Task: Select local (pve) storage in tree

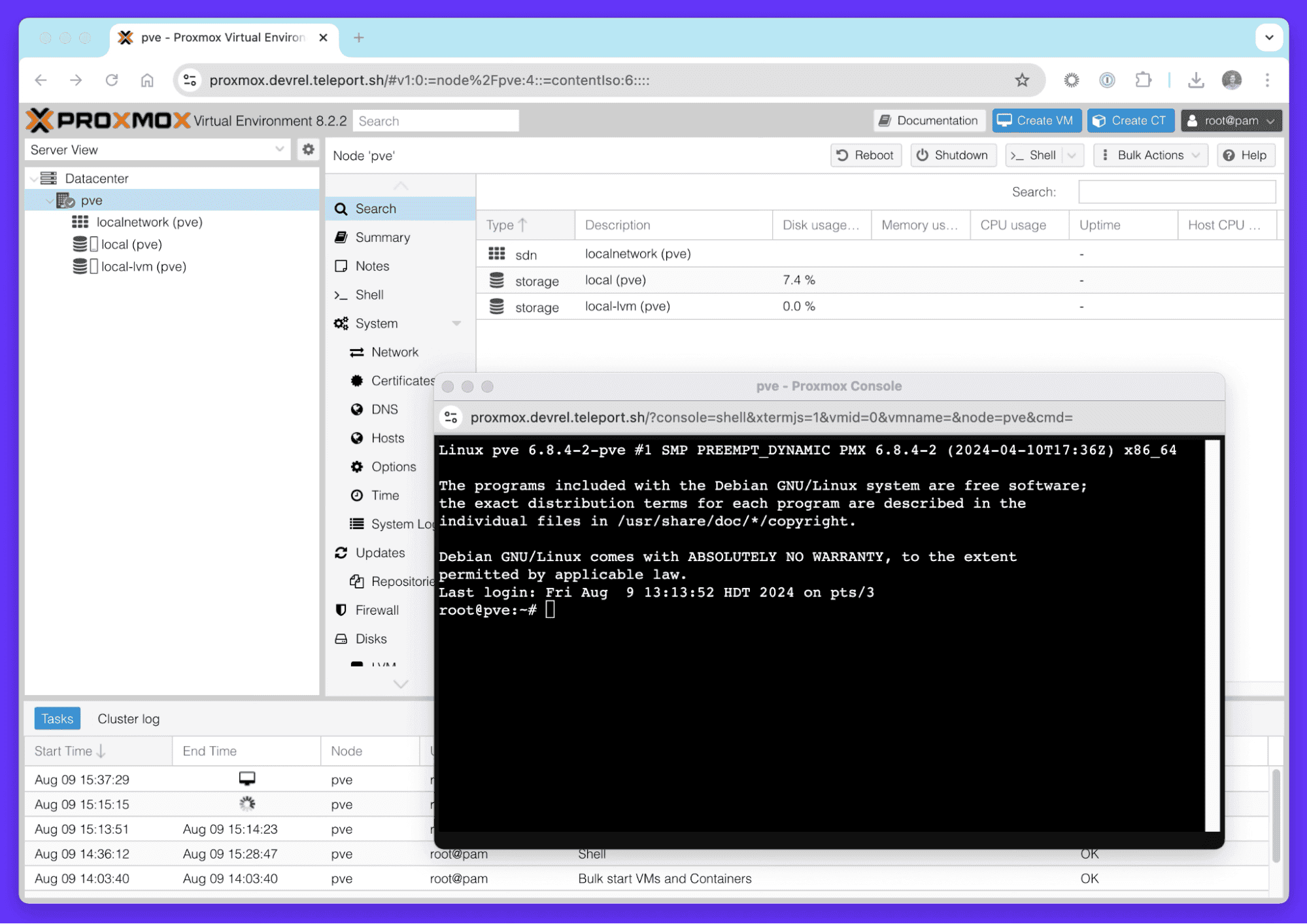Action: click(131, 245)
